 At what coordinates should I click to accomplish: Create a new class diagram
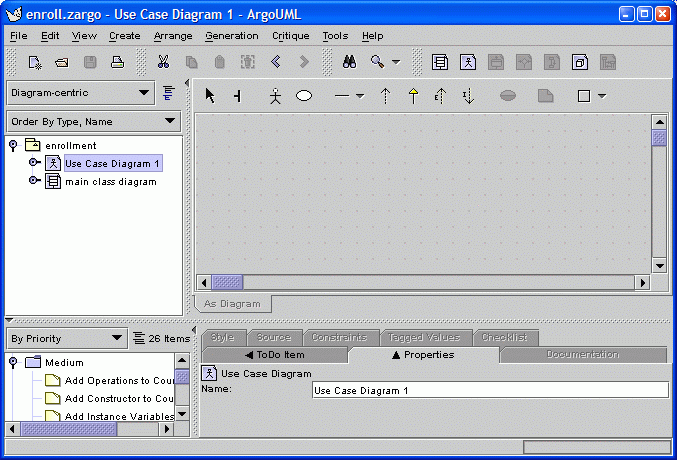(440, 63)
